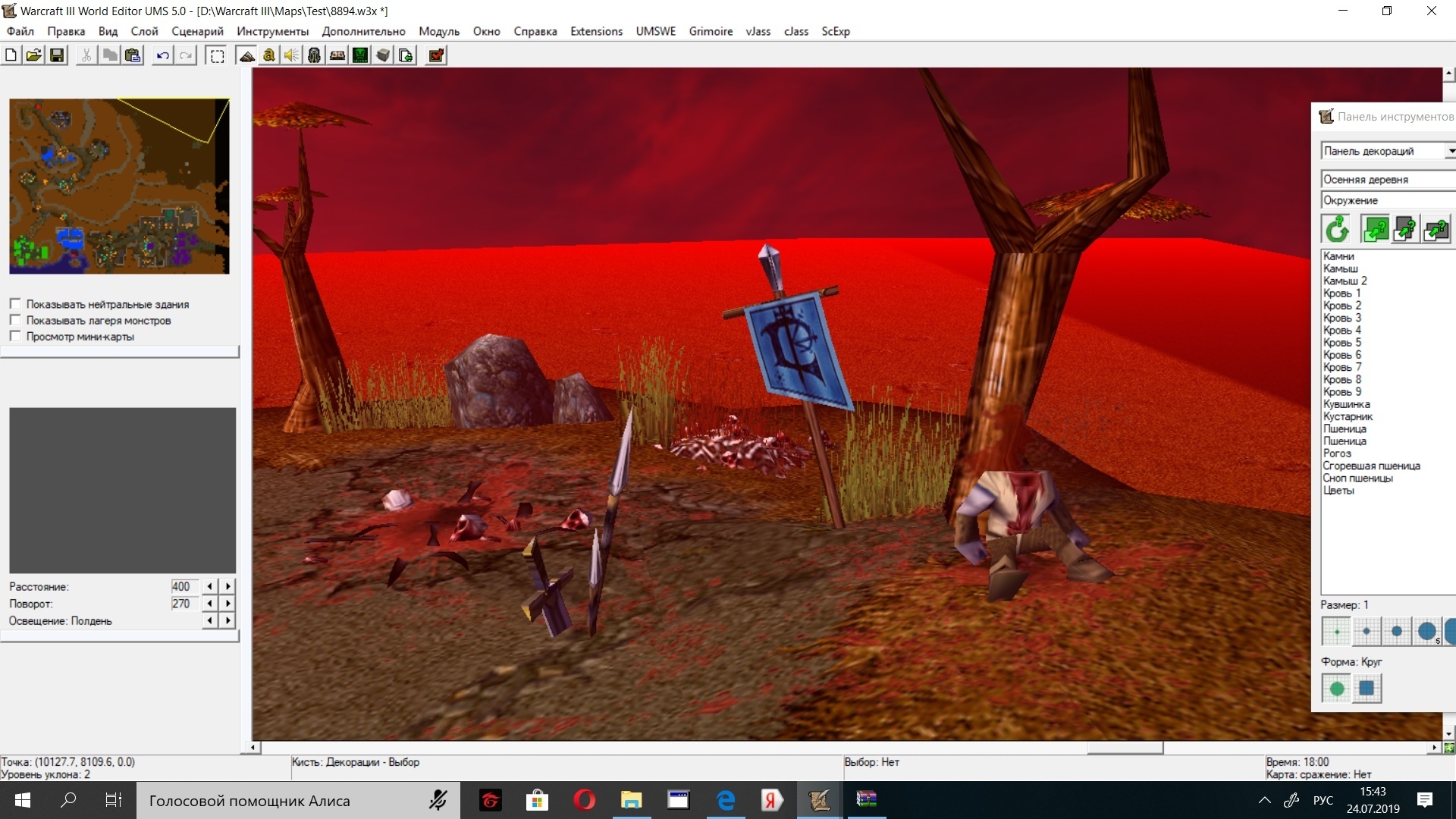
Task: Click the middle gray random scale button
Action: tap(1405, 229)
